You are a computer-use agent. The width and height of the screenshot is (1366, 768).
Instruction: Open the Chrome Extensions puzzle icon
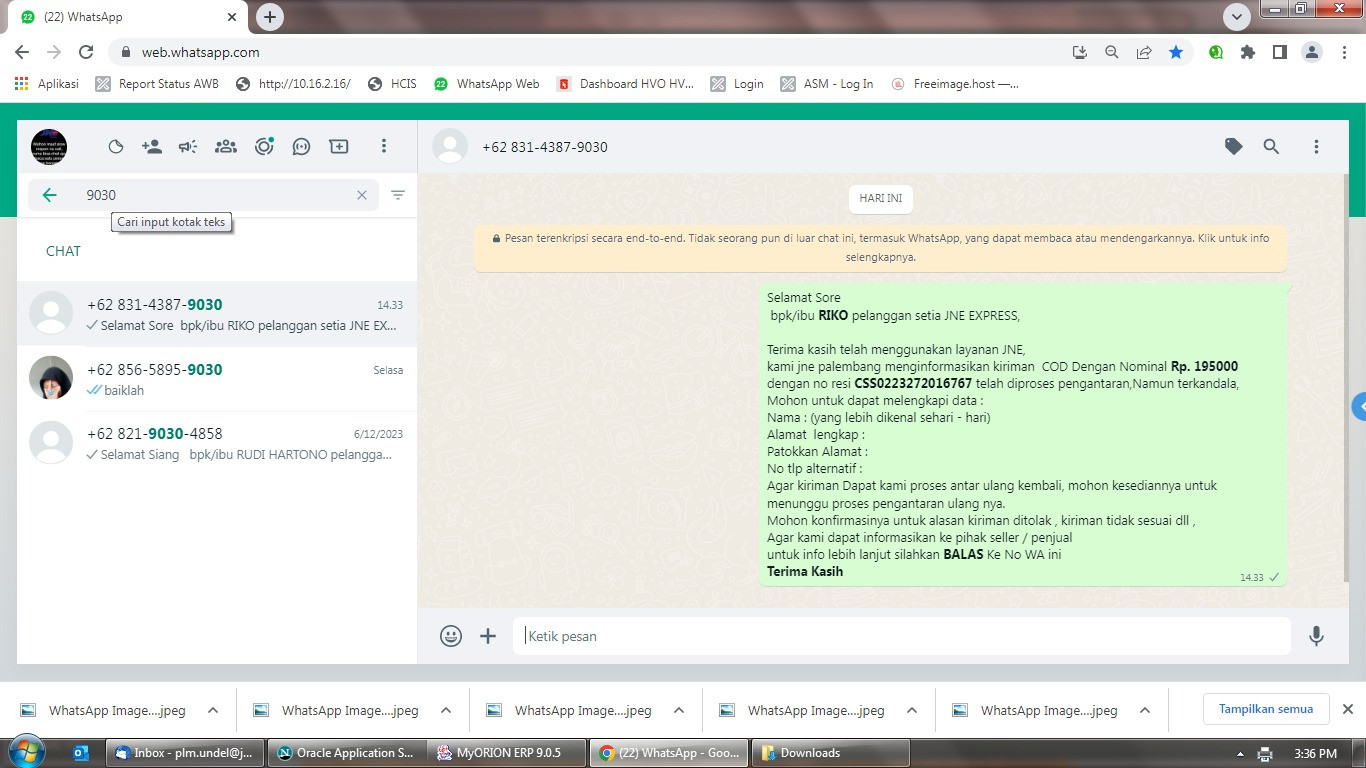(x=1248, y=52)
